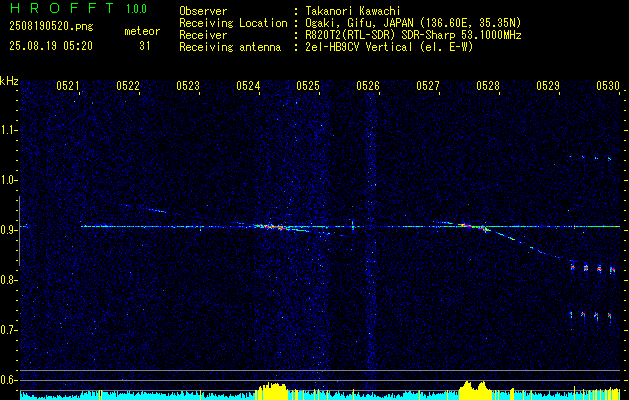Click the bright meteor echo near 0524
The height and width of the screenshot is (400, 629).
coord(273,227)
